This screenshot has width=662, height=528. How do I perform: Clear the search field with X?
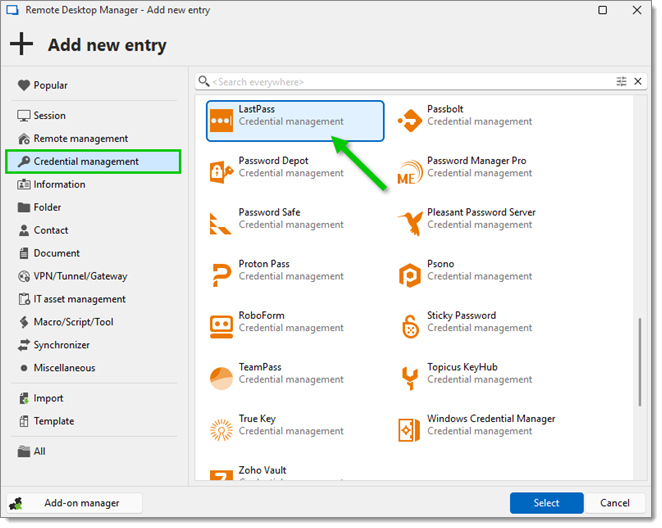638,81
